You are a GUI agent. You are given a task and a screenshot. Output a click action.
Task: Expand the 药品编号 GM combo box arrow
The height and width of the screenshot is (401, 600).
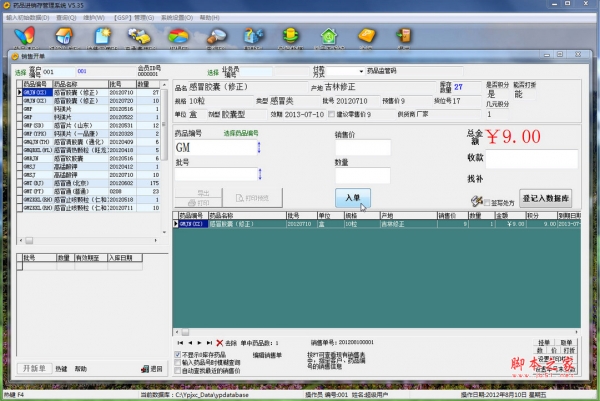[259, 148]
